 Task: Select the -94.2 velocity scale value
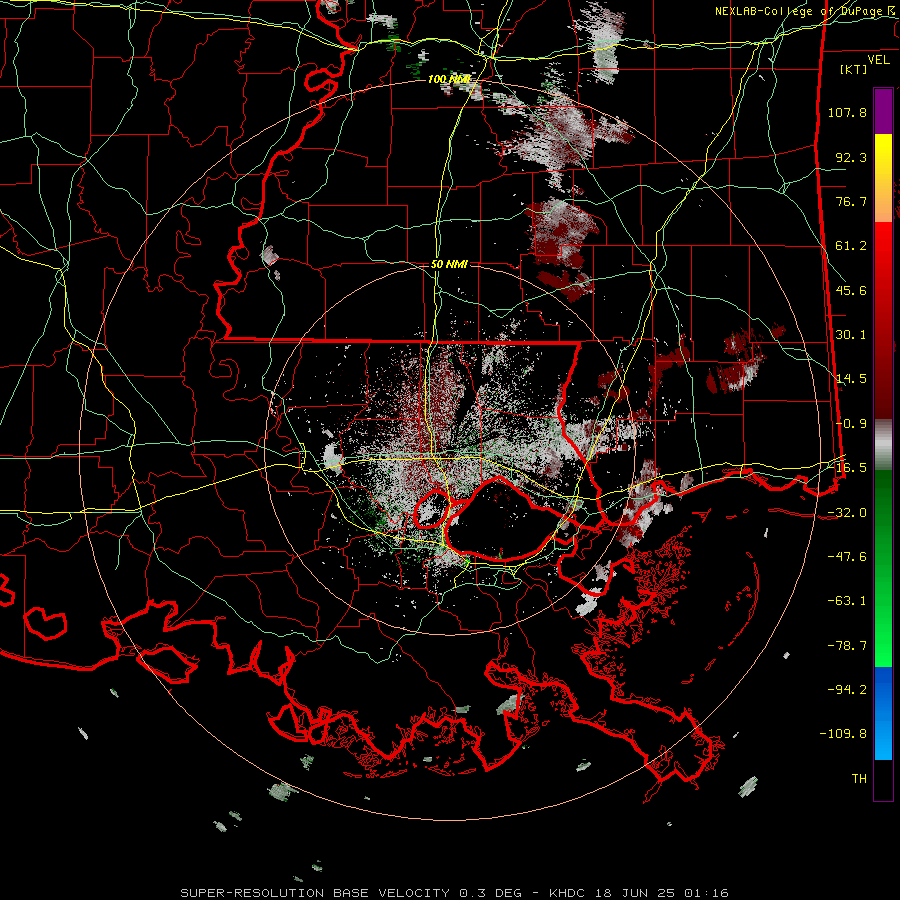click(x=847, y=690)
